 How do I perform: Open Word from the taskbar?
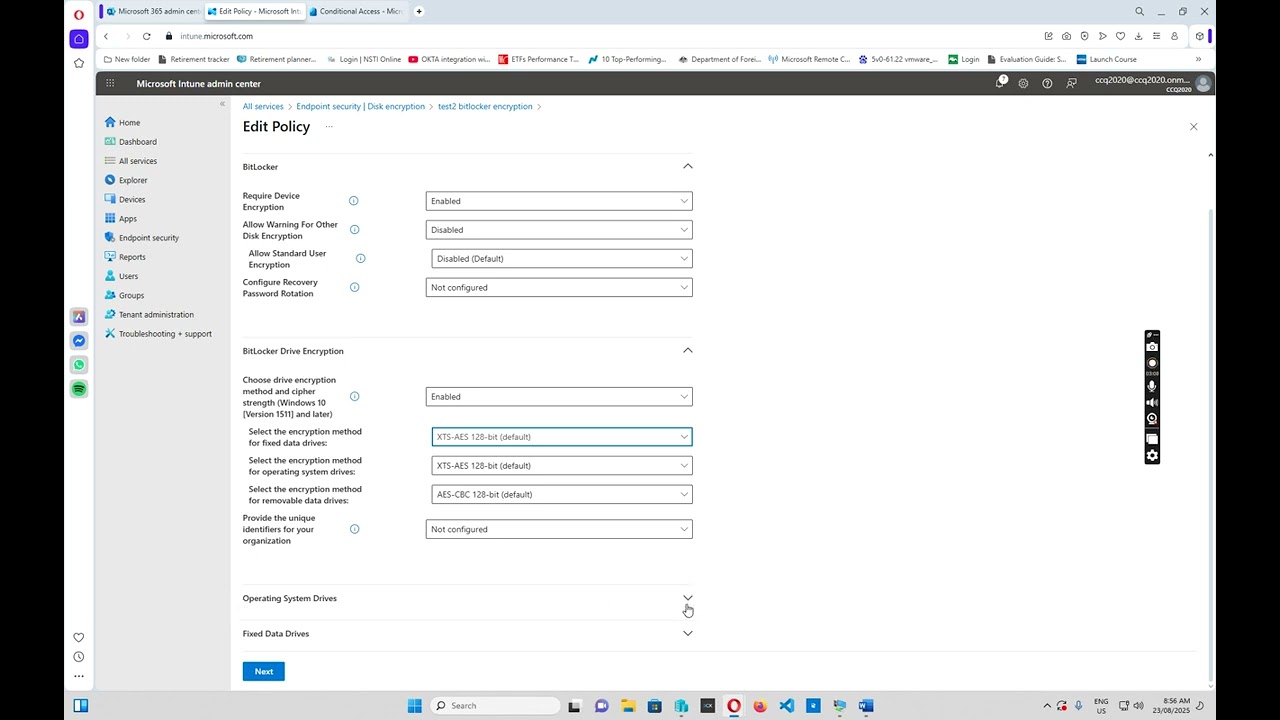point(866,706)
